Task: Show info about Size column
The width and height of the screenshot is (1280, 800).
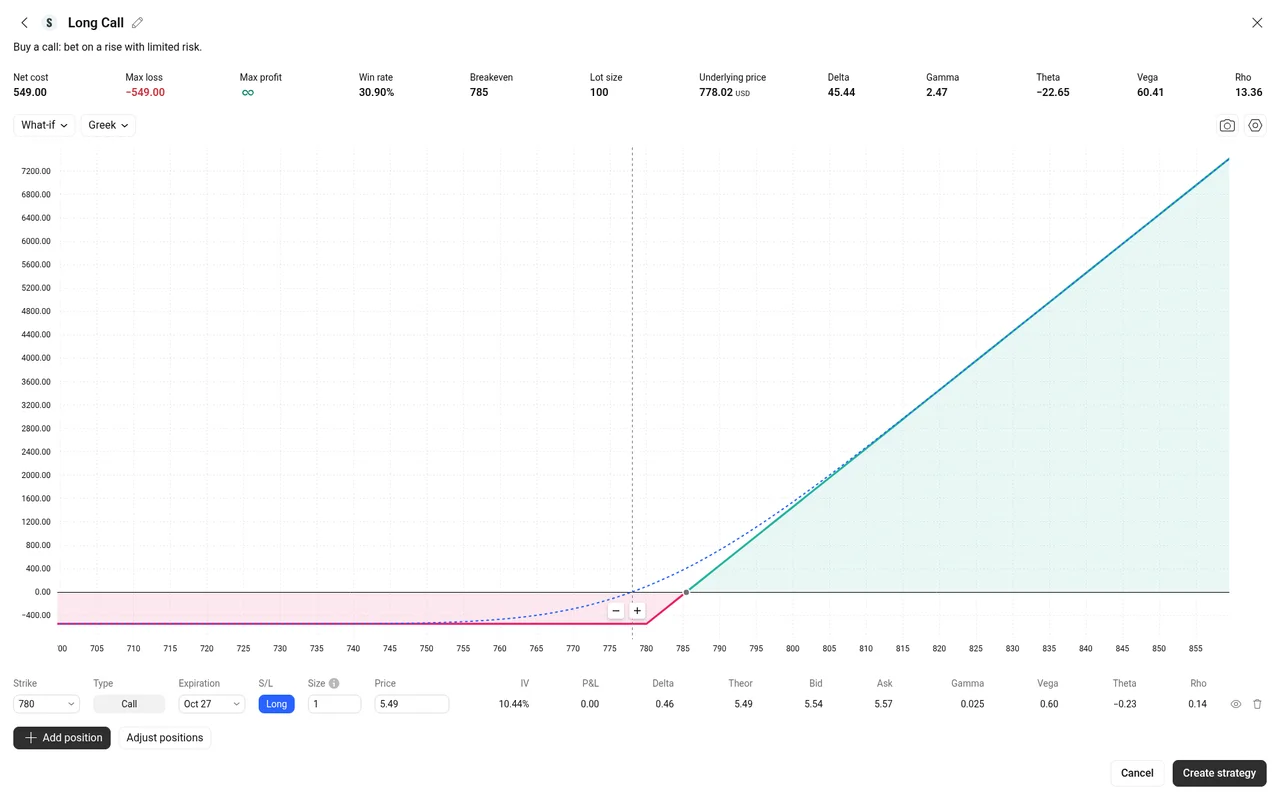Action: coord(334,684)
